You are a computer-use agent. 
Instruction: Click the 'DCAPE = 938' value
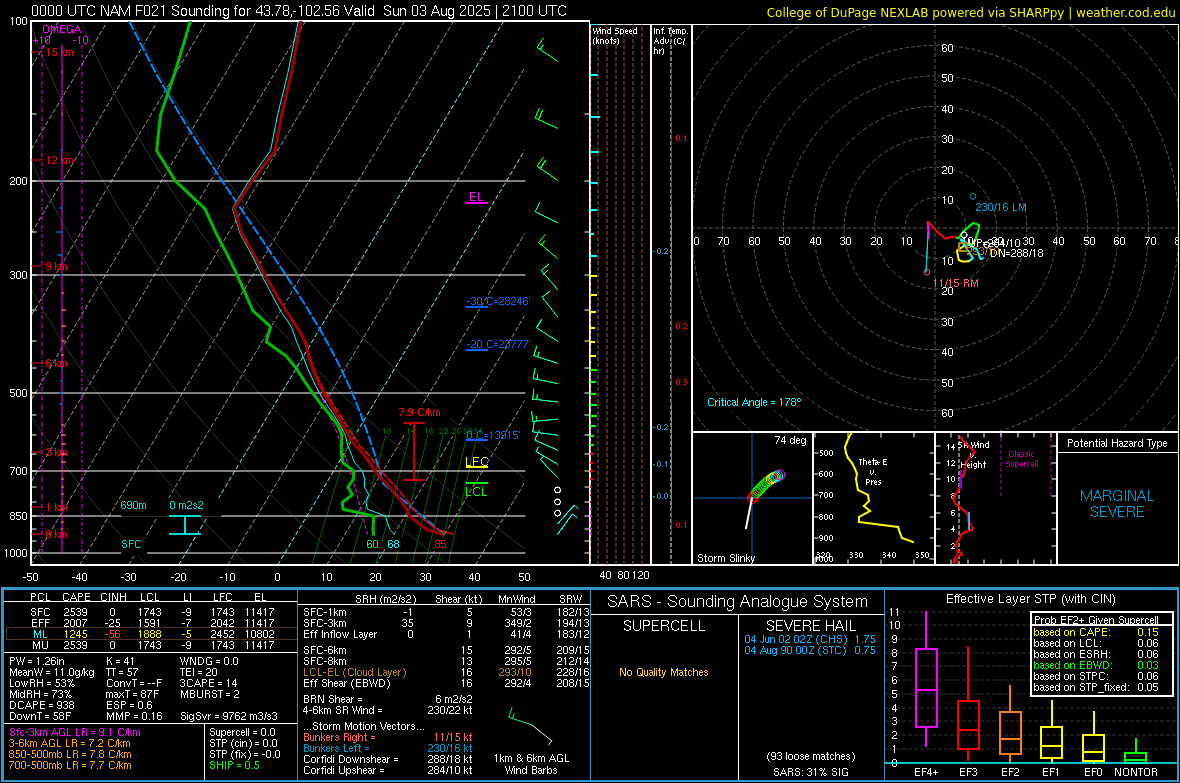pos(41,705)
